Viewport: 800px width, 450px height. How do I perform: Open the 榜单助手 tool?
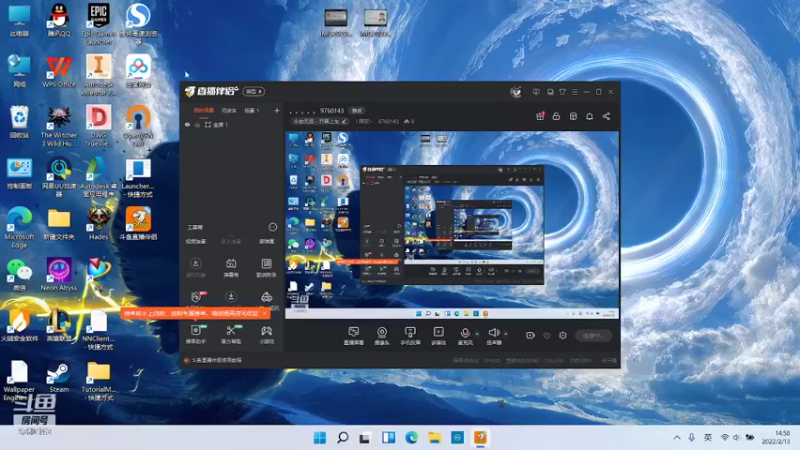click(196, 334)
